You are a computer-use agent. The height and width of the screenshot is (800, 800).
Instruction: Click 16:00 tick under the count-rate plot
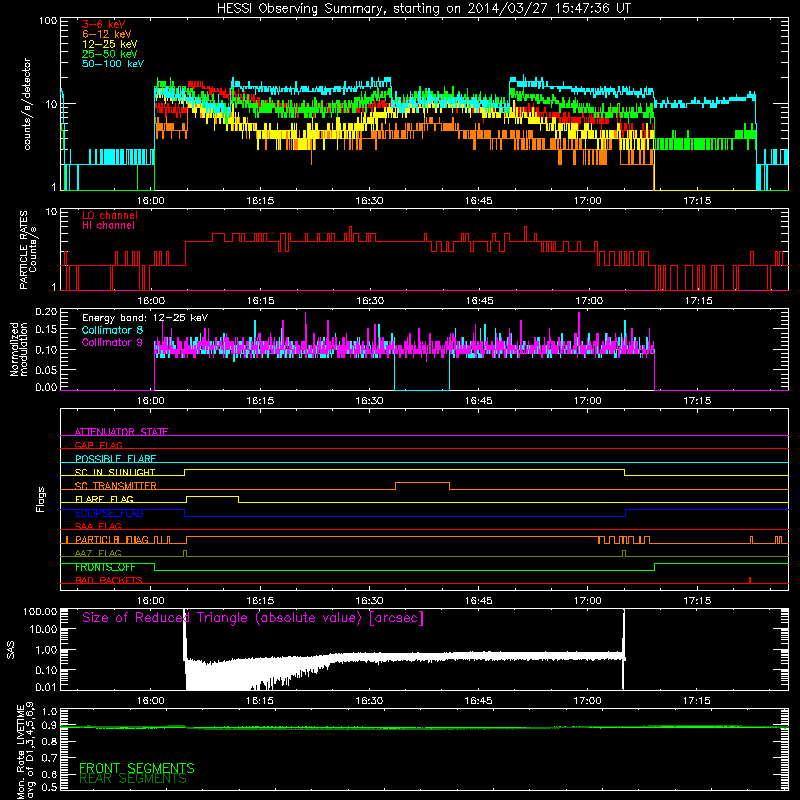[x=151, y=201]
